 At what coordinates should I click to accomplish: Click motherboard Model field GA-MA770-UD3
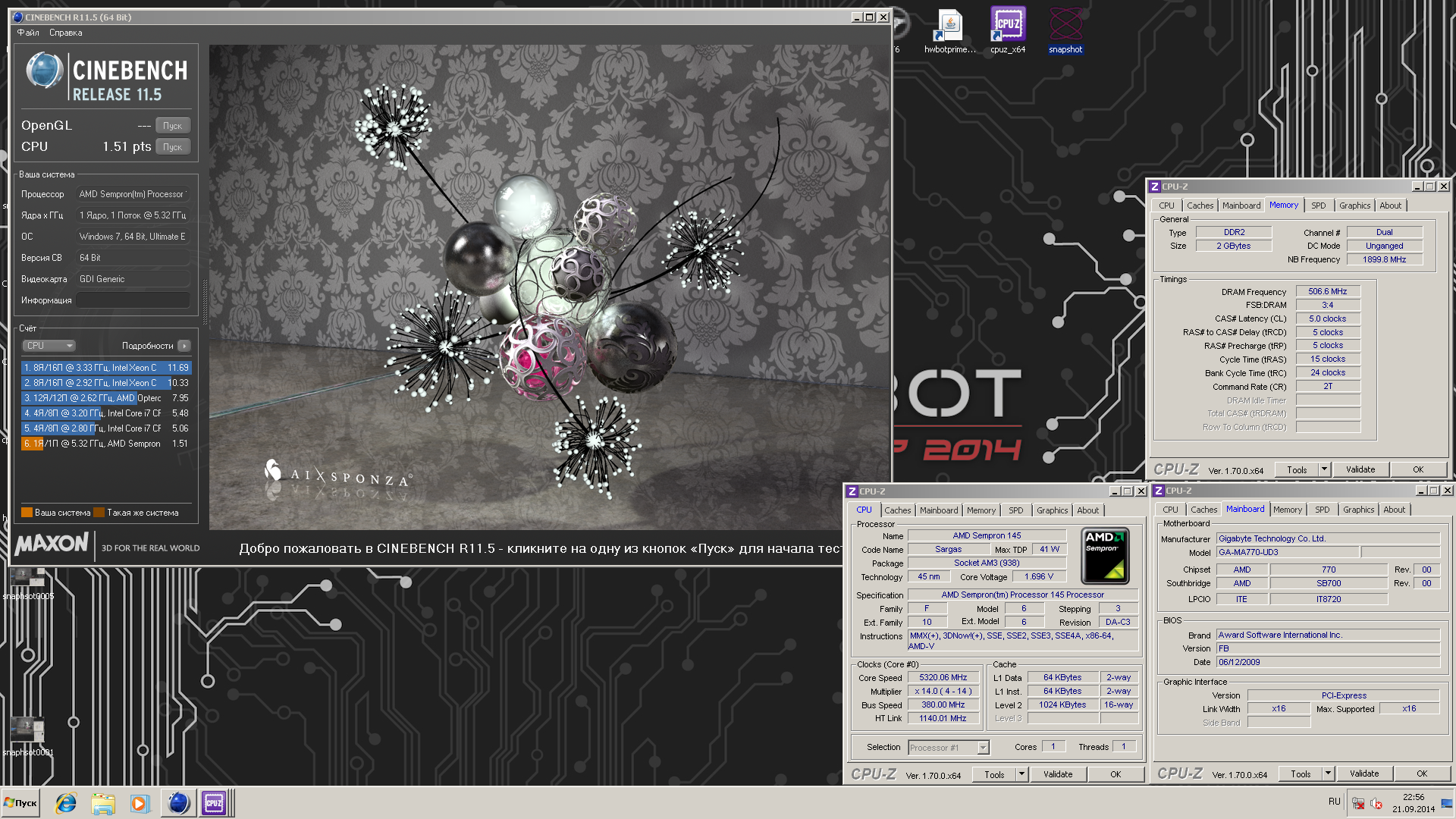pos(1288,553)
